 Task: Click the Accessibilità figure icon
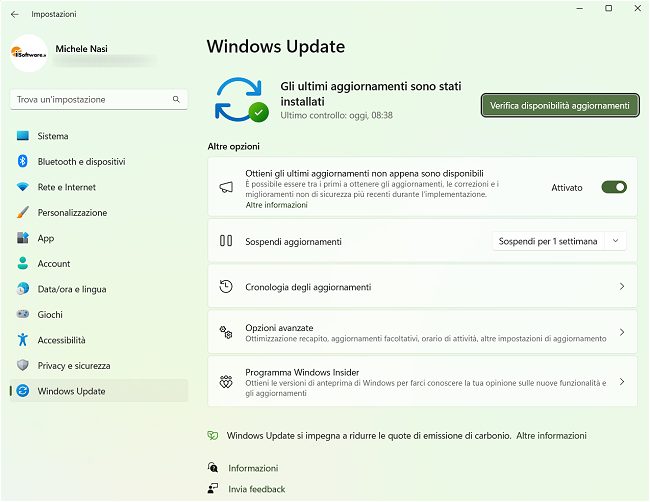23,340
